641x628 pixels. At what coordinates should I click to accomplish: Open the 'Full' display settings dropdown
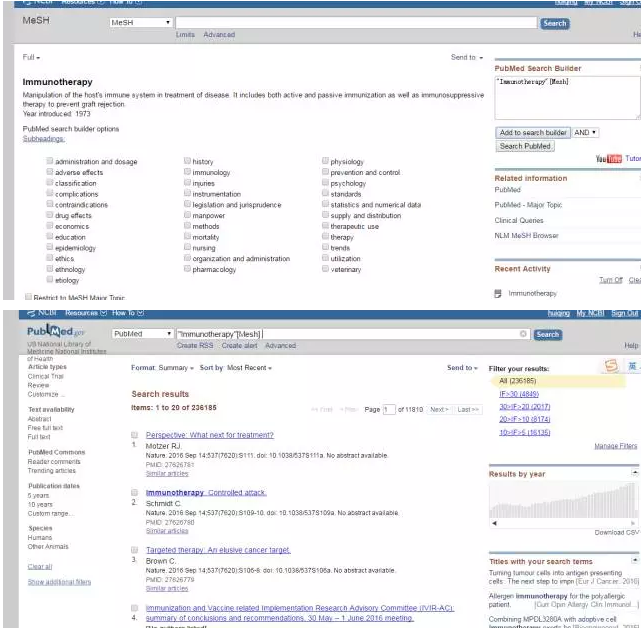pyautogui.click(x=32, y=58)
